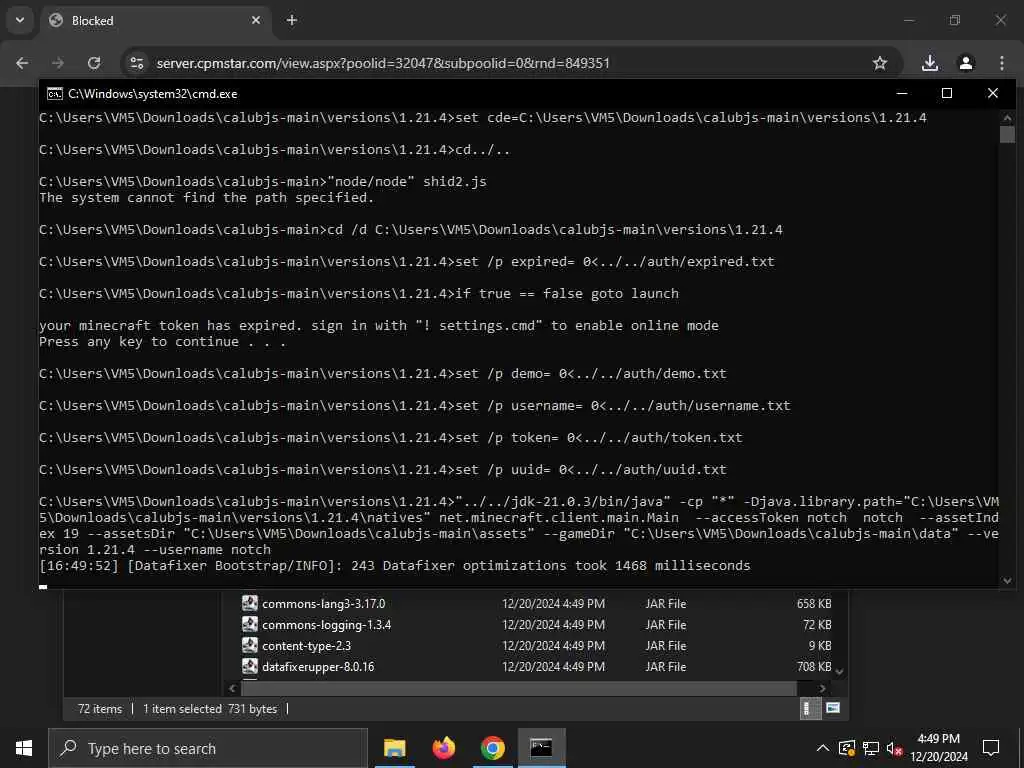The image size is (1024, 768).
Task: Open site information icon in address bar
Action: tap(136, 63)
